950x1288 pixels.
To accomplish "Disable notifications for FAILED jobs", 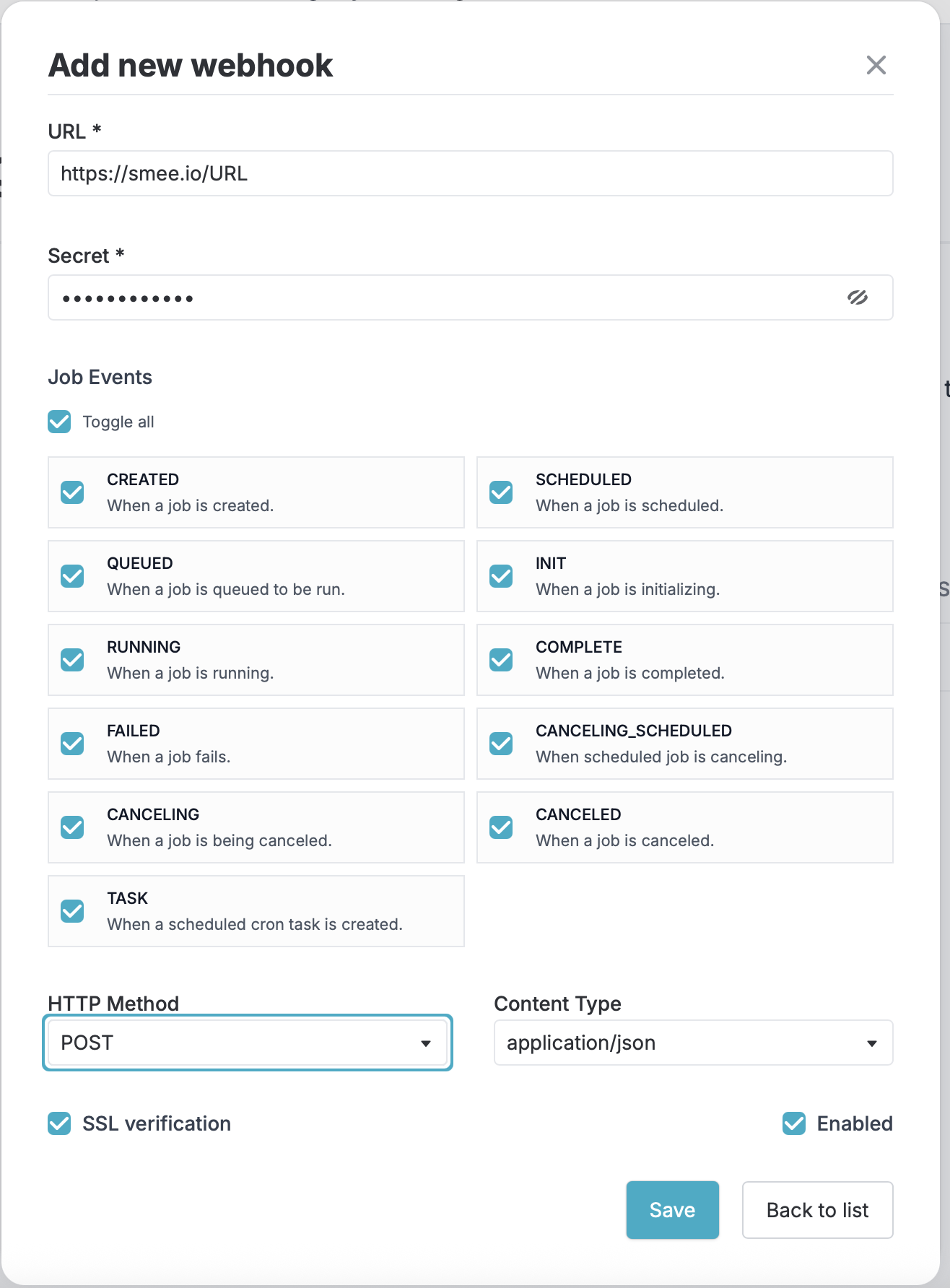I will 72,744.
